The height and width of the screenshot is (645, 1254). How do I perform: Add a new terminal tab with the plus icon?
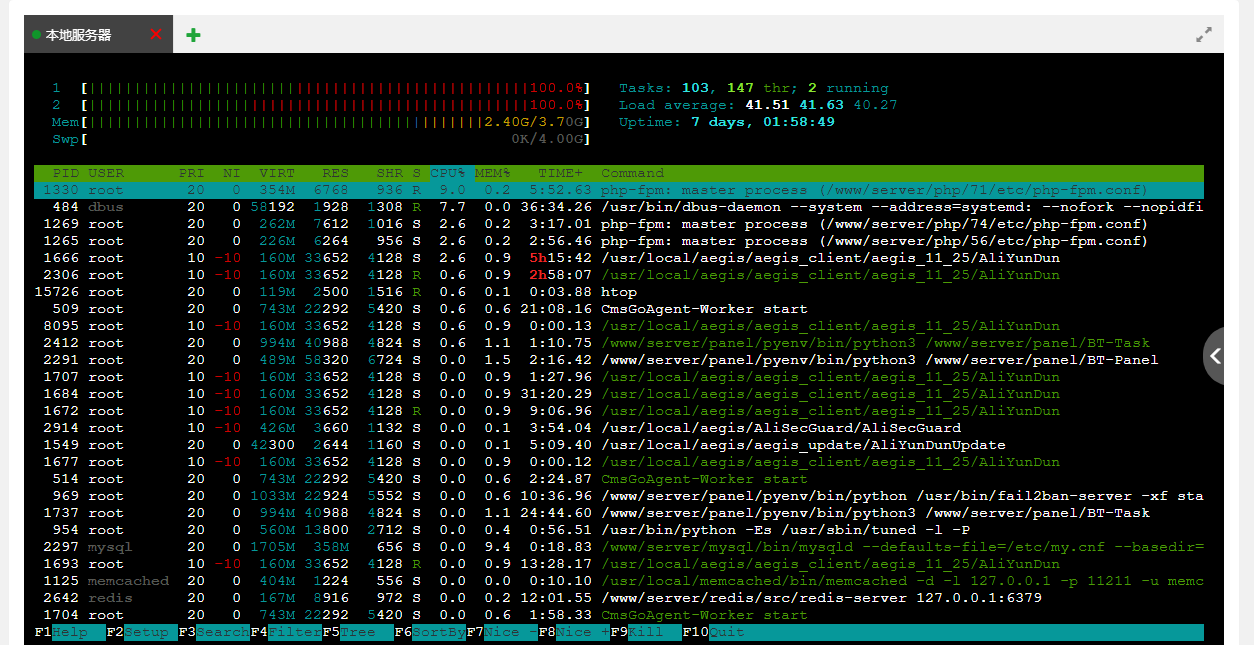pyautogui.click(x=193, y=35)
